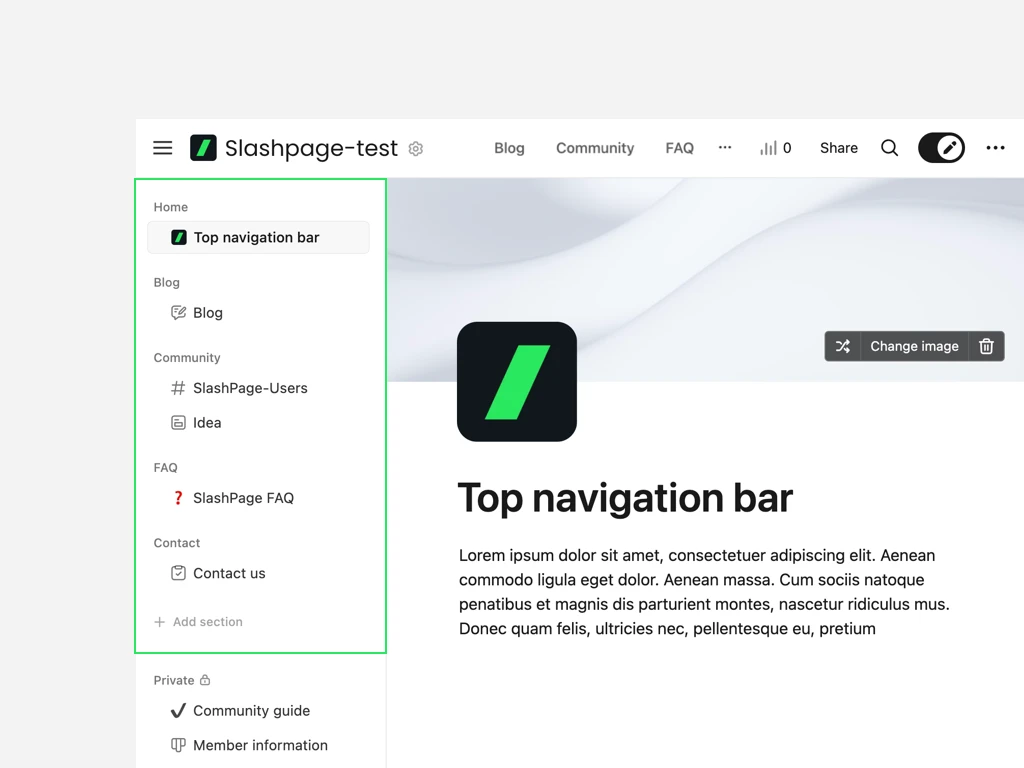
Task: Open the hamburger menu icon
Action: [x=163, y=148]
